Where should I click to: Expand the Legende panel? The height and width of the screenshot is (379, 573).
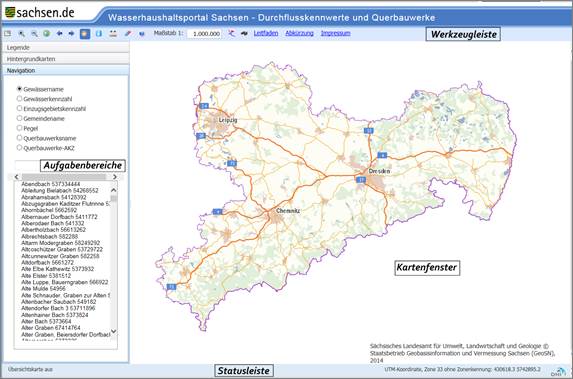click(66, 48)
